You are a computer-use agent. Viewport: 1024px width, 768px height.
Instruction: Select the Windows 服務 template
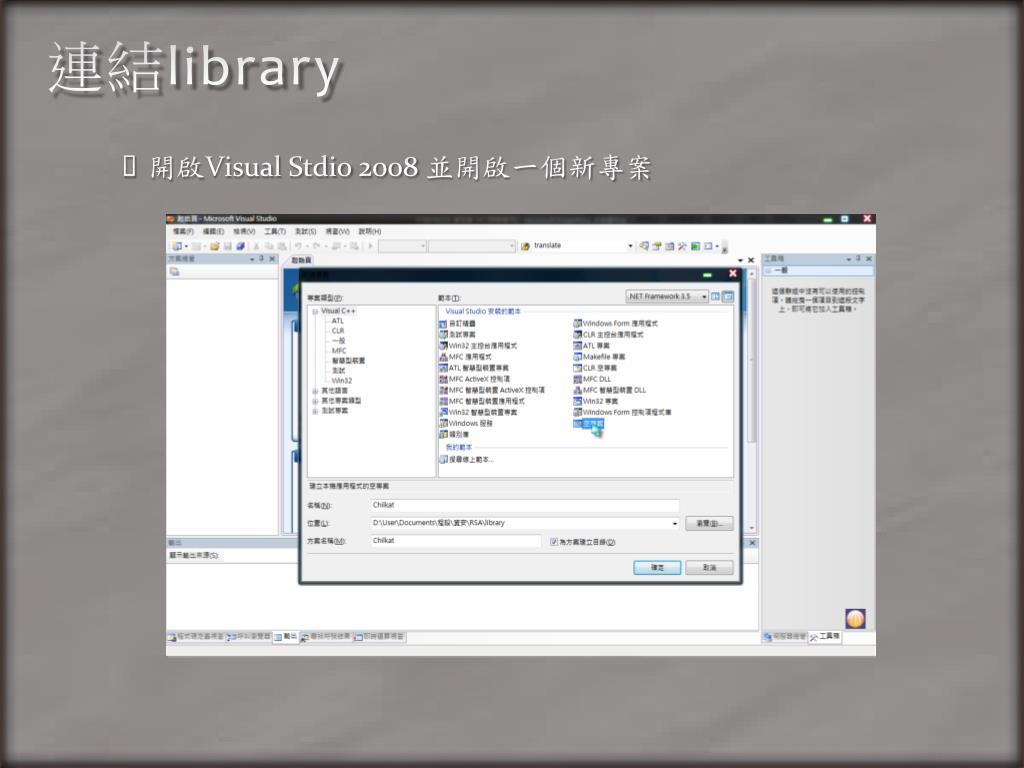click(466, 423)
